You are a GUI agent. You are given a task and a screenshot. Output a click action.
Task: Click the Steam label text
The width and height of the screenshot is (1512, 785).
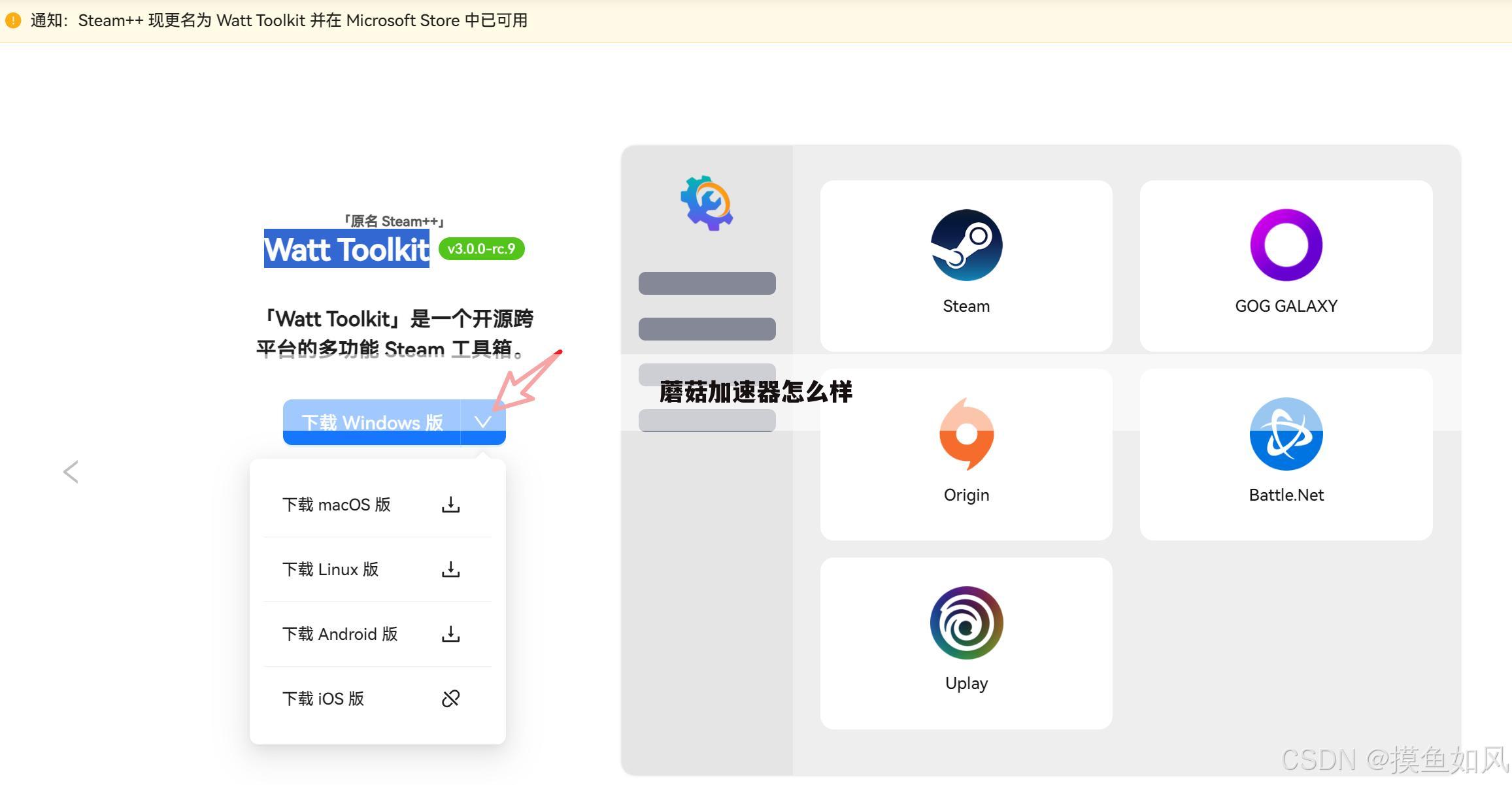click(966, 306)
